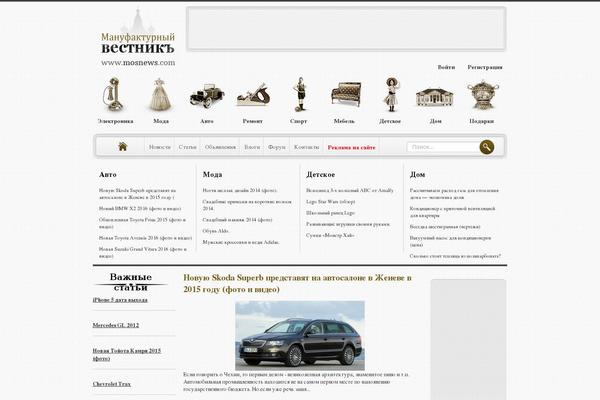Select the Мода dress icon
This screenshot has width=600, height=400.
pyautogui.click(x=160, y=95)
